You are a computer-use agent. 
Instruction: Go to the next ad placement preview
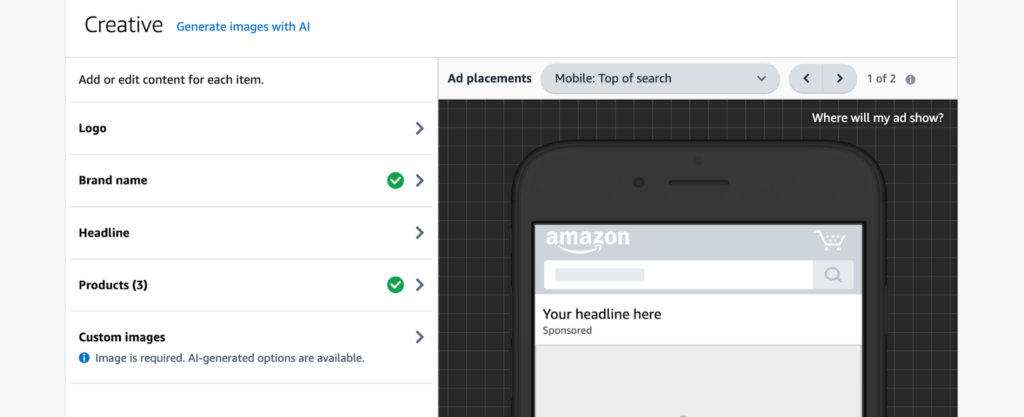pyautogui.click(x=840, y=78)
